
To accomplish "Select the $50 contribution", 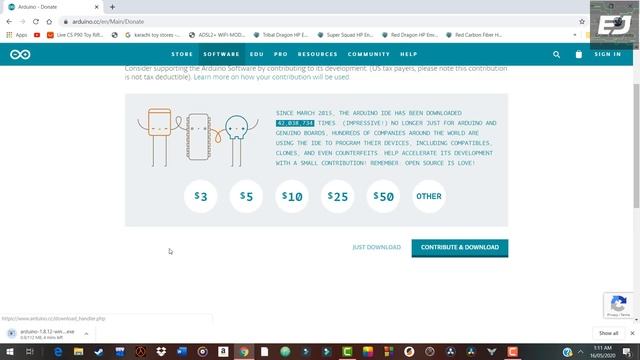I will [383, 196].
